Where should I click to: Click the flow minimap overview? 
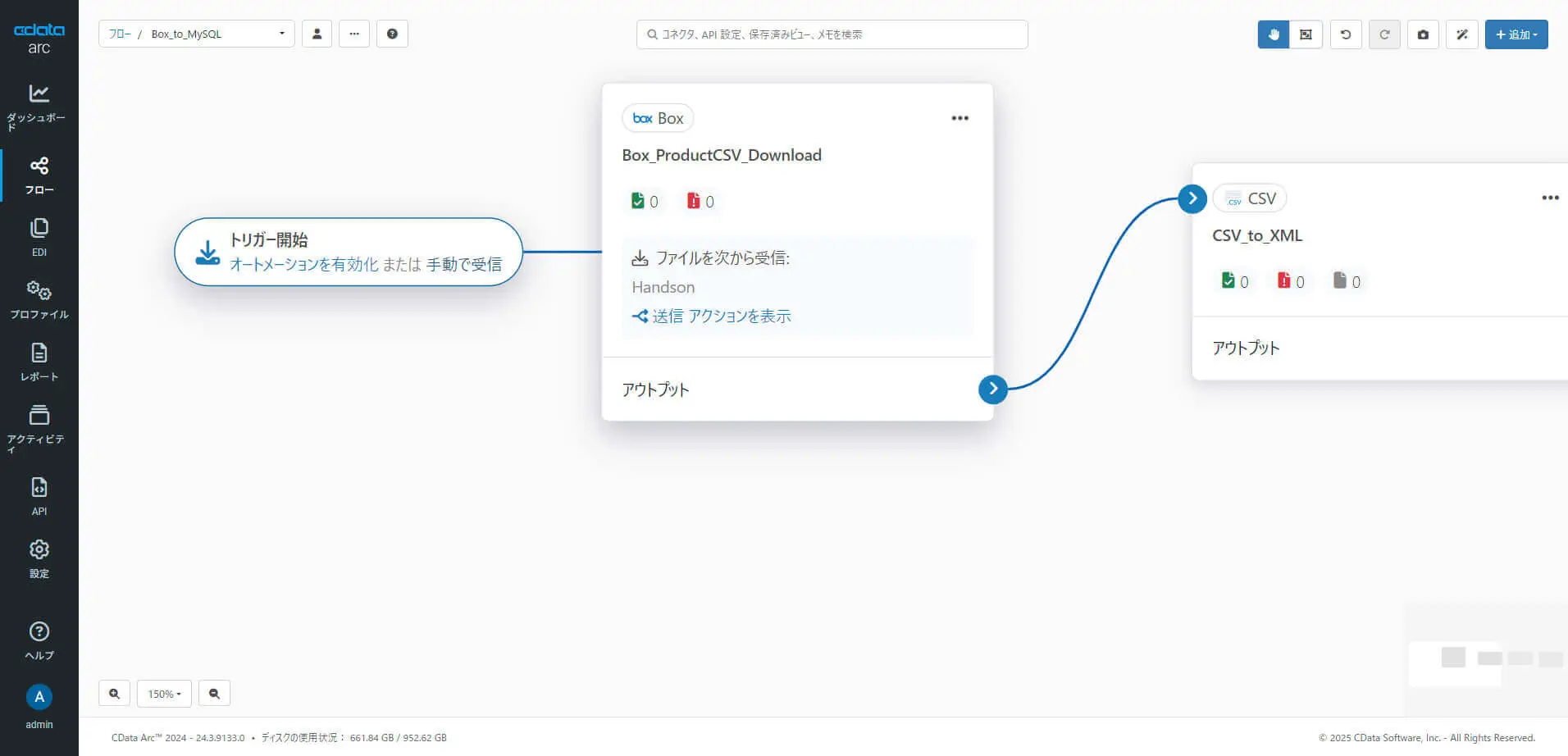coord(1486,660)
